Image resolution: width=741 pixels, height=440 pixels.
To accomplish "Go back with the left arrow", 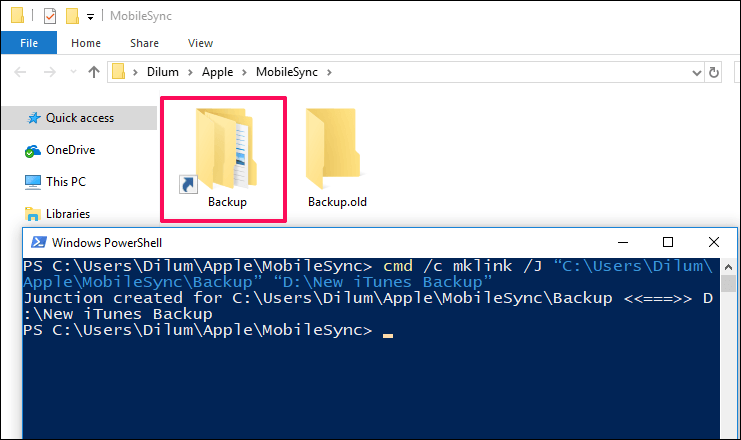I will click(x=20, y=72).
